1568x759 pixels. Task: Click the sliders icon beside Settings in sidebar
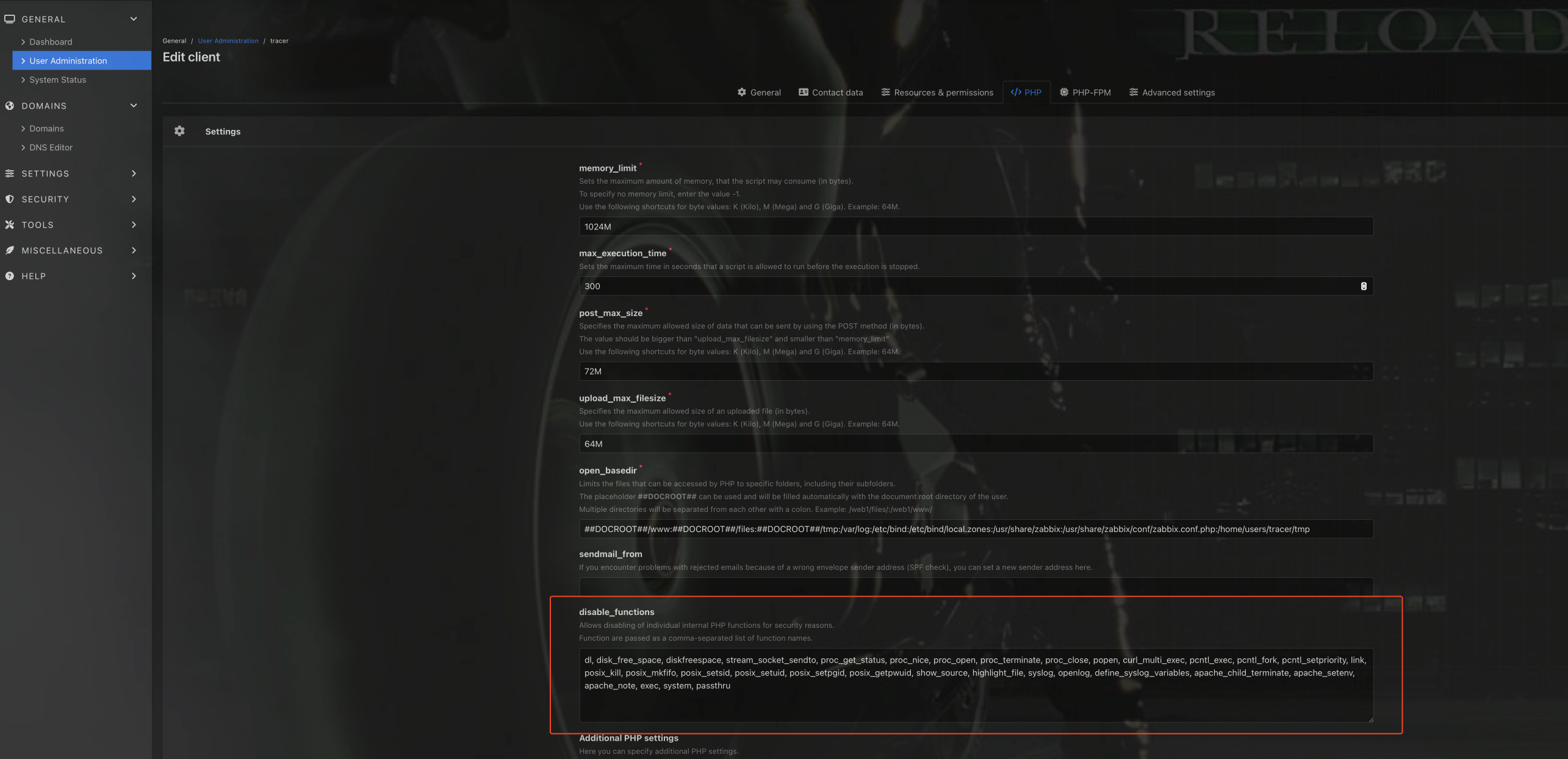tap(10, 173)
